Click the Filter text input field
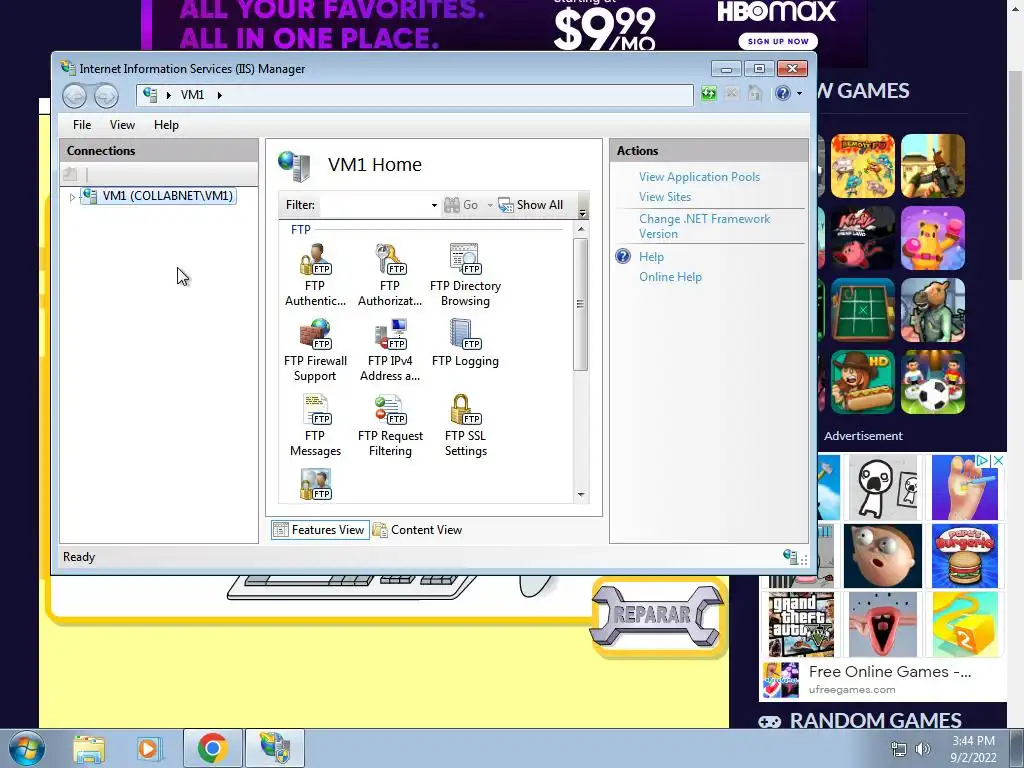 pyautogui.click(x=374, y=205)
